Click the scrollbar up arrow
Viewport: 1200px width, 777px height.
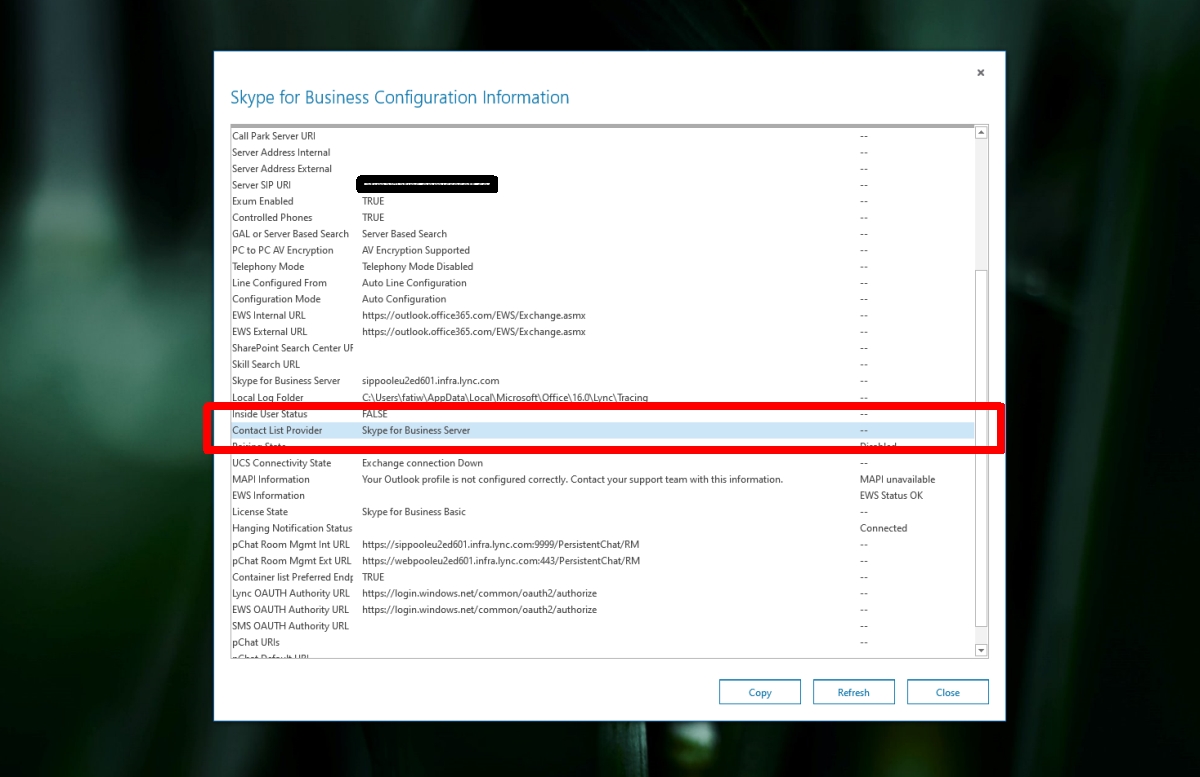tap(981, 133)
